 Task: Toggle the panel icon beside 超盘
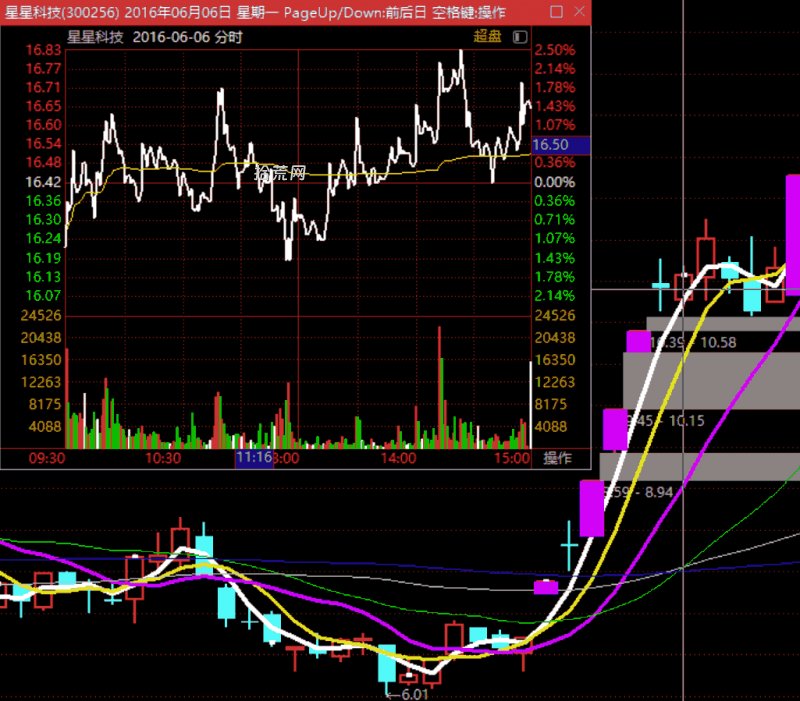(x=520, y=37)
